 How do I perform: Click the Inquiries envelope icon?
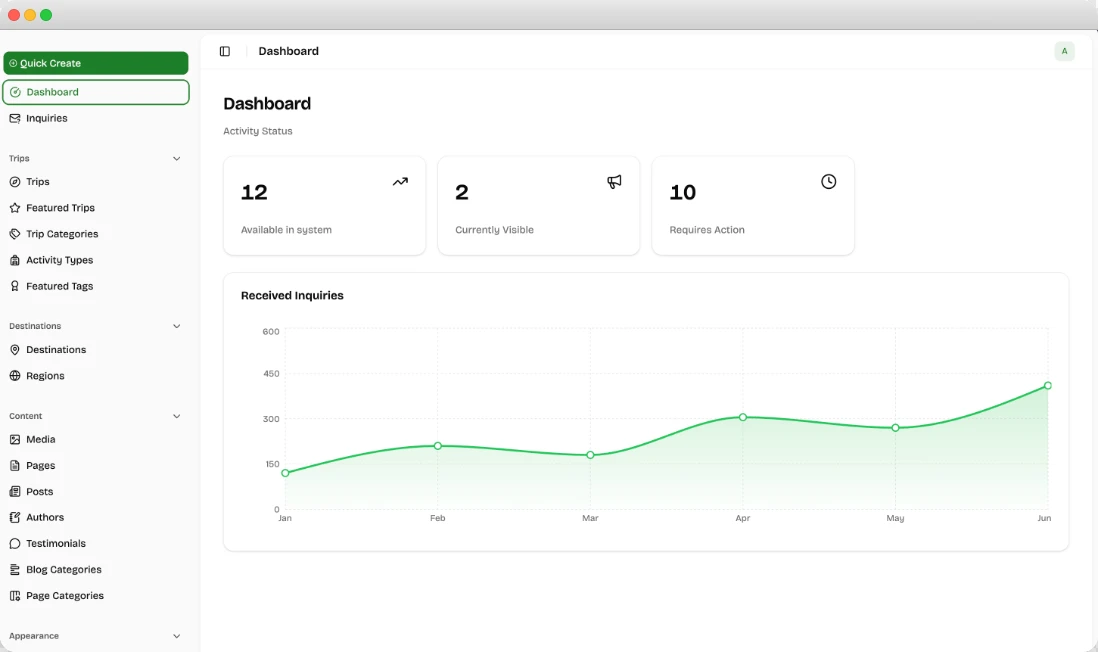(15, 118)
